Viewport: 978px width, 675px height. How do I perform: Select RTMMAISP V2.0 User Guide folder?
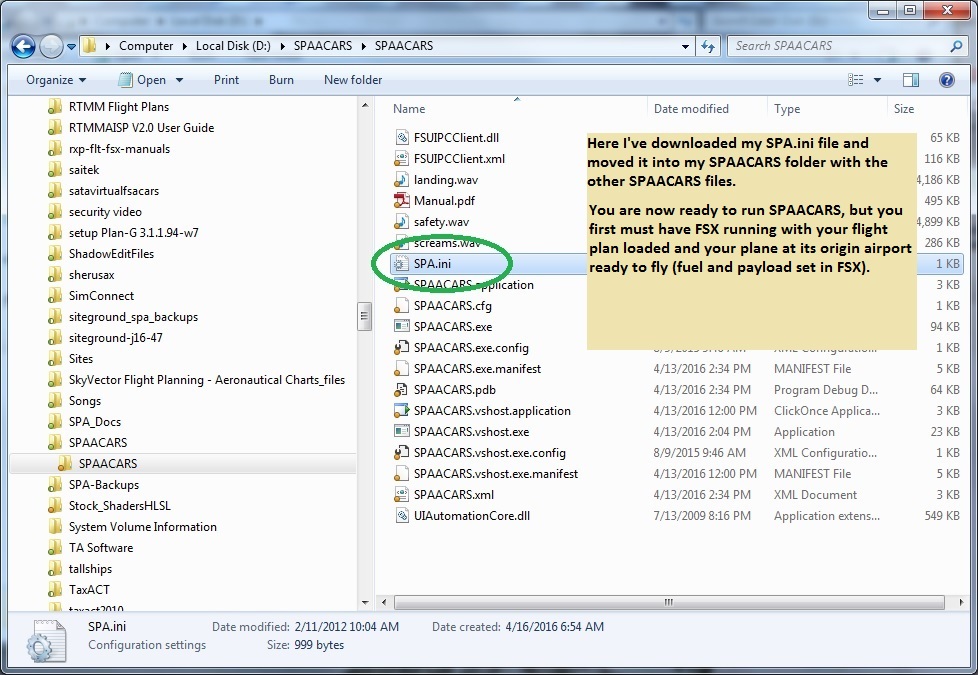pos(141,128)
